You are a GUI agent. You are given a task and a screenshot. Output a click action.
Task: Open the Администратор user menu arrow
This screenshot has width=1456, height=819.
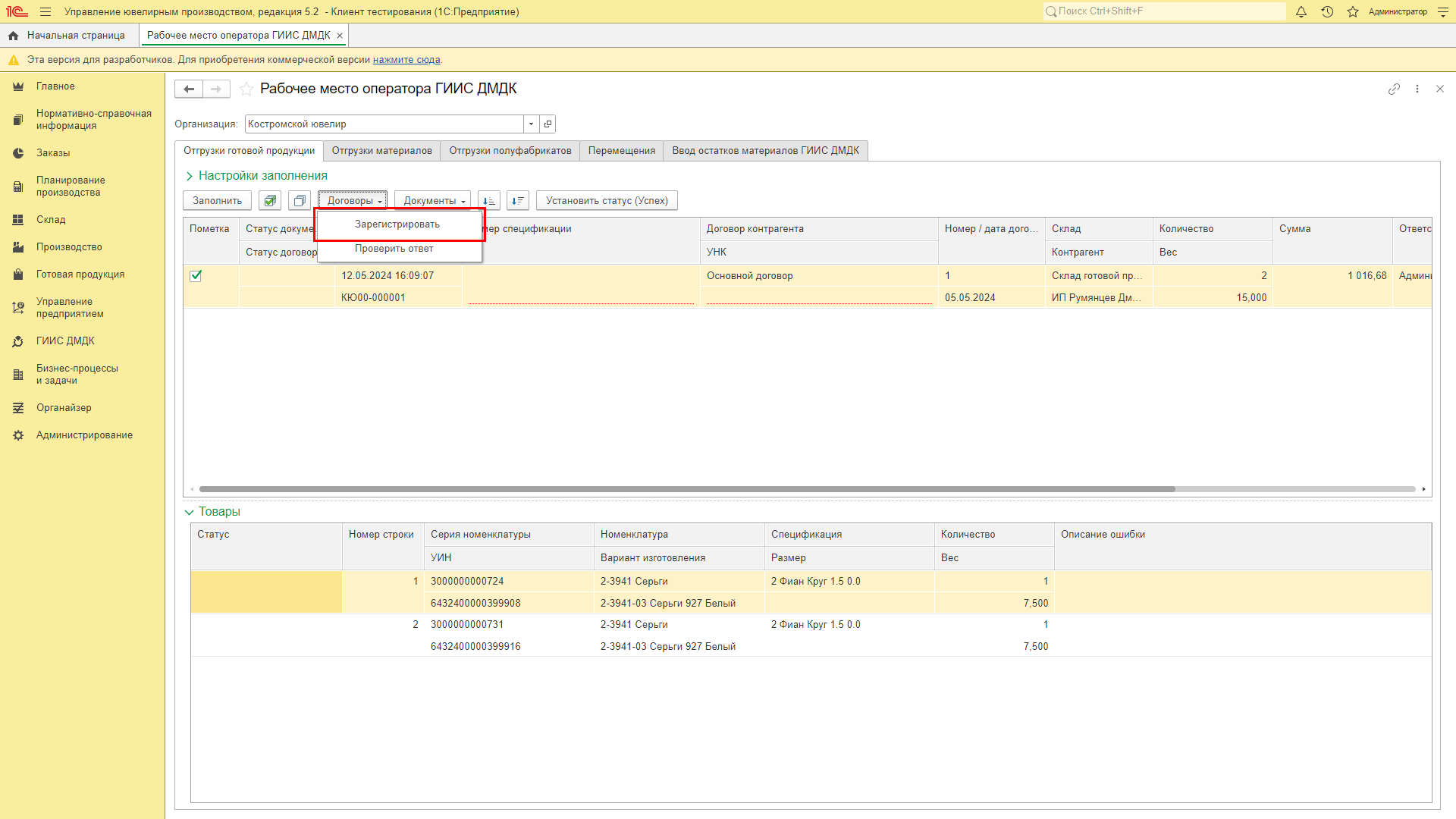pos(1442,12)
